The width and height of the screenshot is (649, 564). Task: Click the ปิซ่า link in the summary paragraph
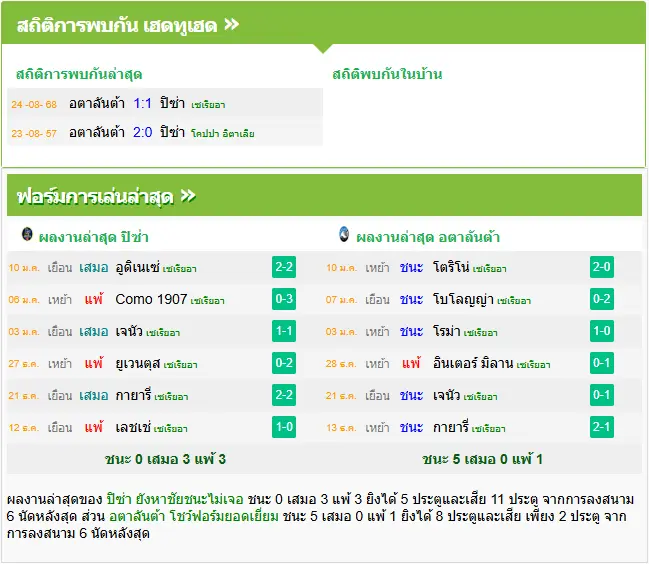pos(119,499)
